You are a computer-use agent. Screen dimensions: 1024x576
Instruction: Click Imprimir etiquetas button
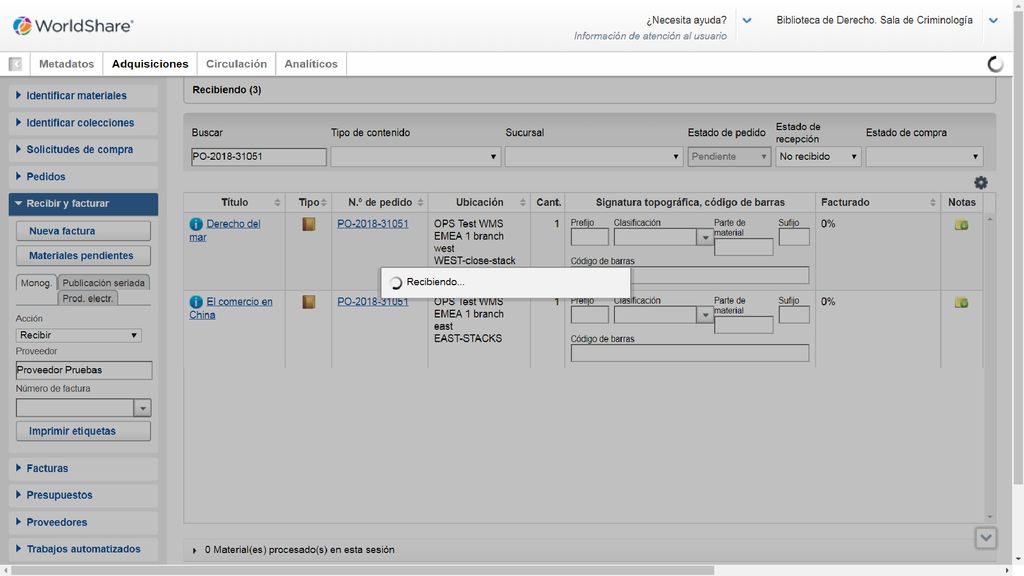83,431
